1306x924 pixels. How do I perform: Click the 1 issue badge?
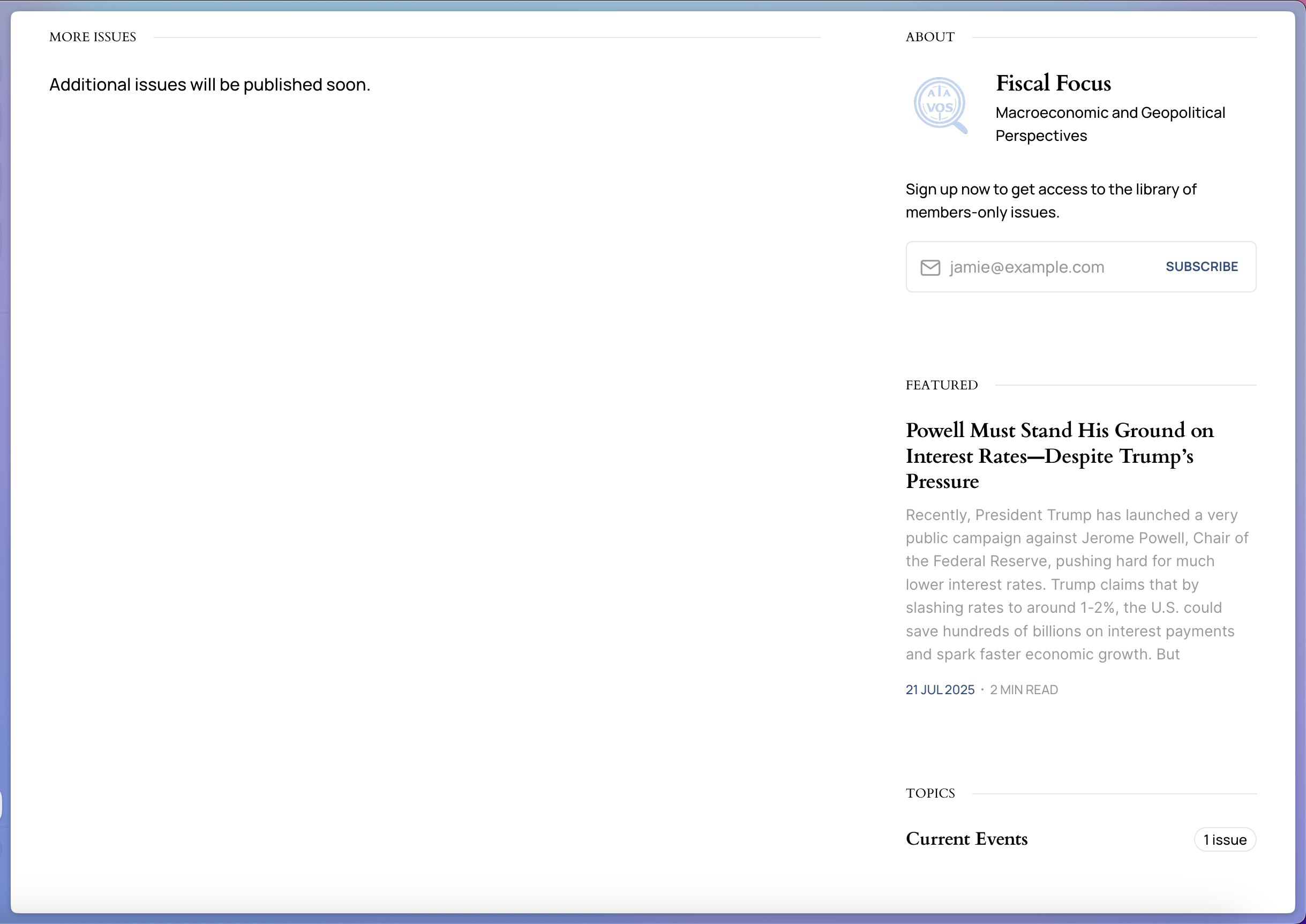[1224, 840]
